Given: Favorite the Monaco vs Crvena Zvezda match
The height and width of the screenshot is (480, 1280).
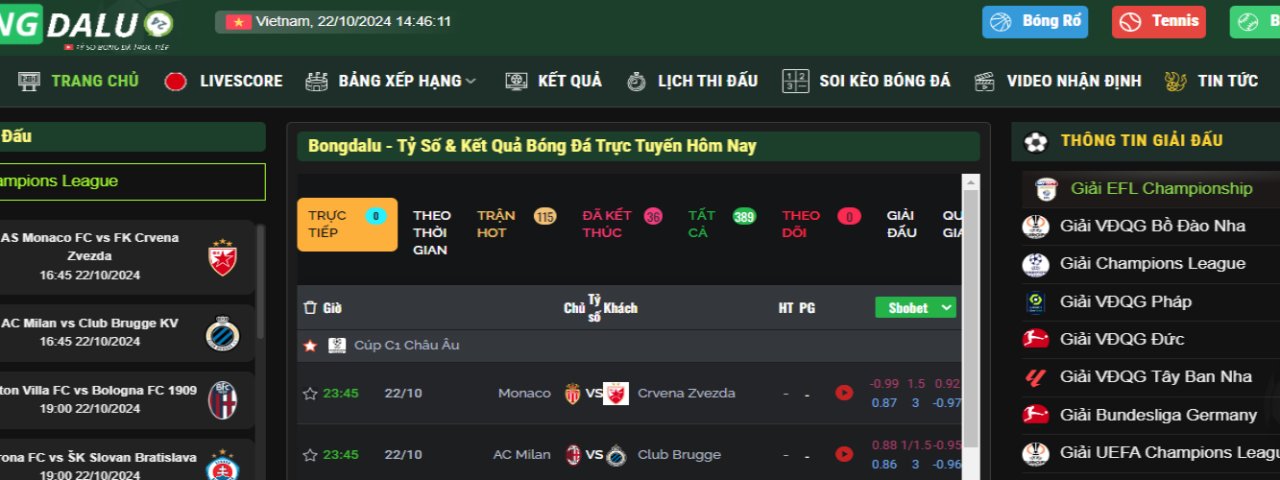Looking at the screenshot, I should 310,393.
